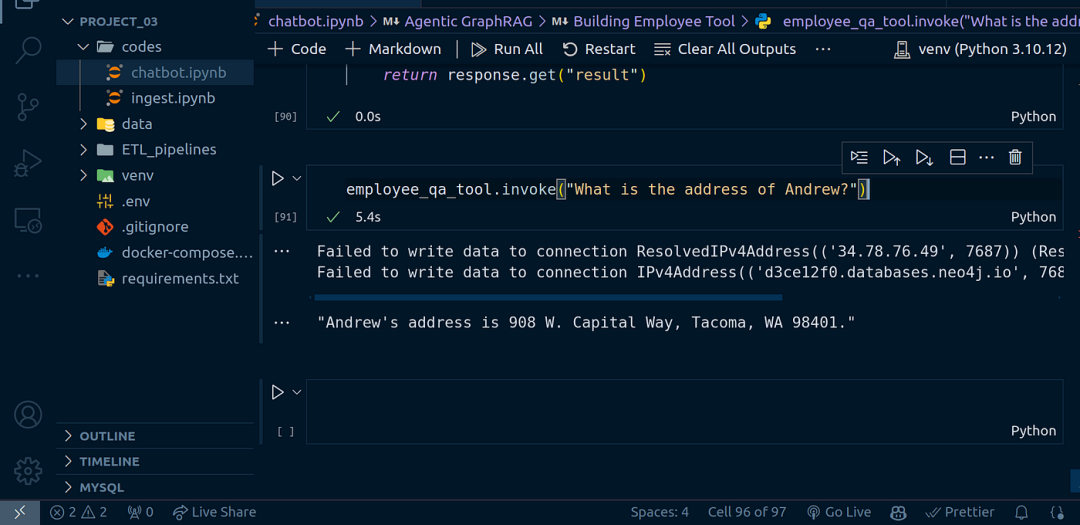Clear All Outputs in notebook
This screenshot has height=525, width=1080.
point(725,49)
